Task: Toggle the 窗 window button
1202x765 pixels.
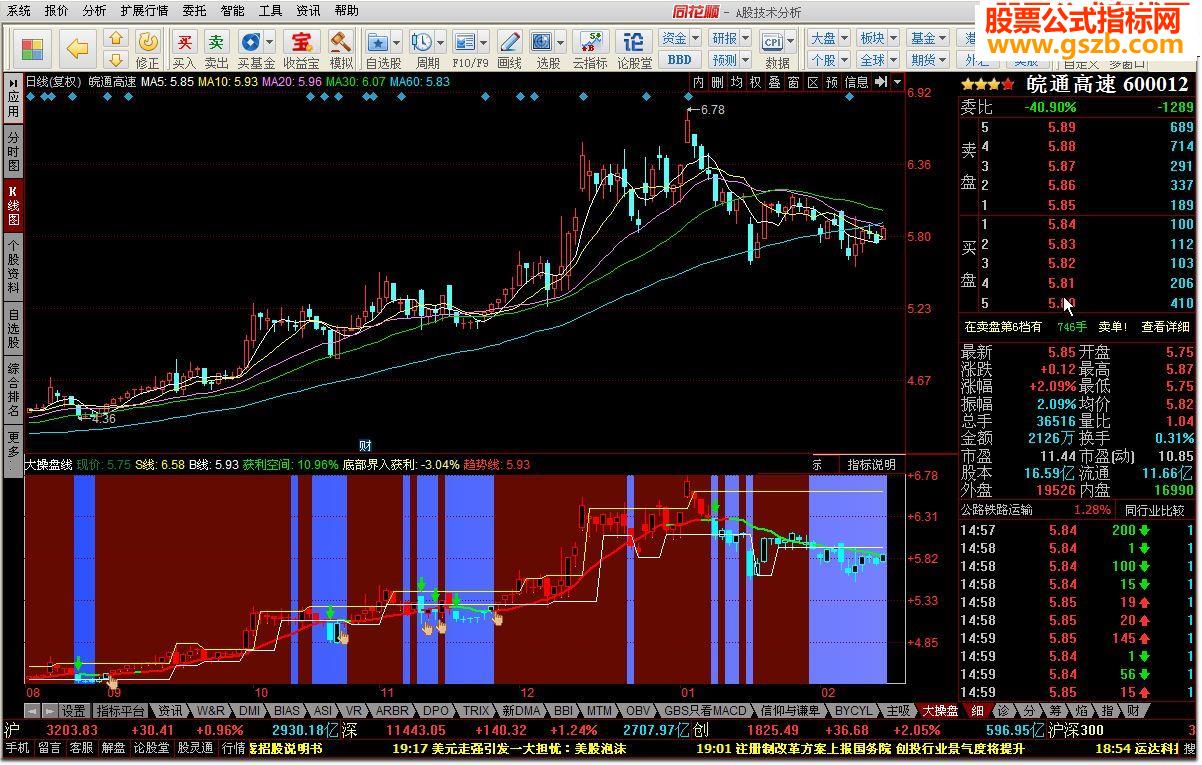Action: pyautogui.click(x=794, y=82)
